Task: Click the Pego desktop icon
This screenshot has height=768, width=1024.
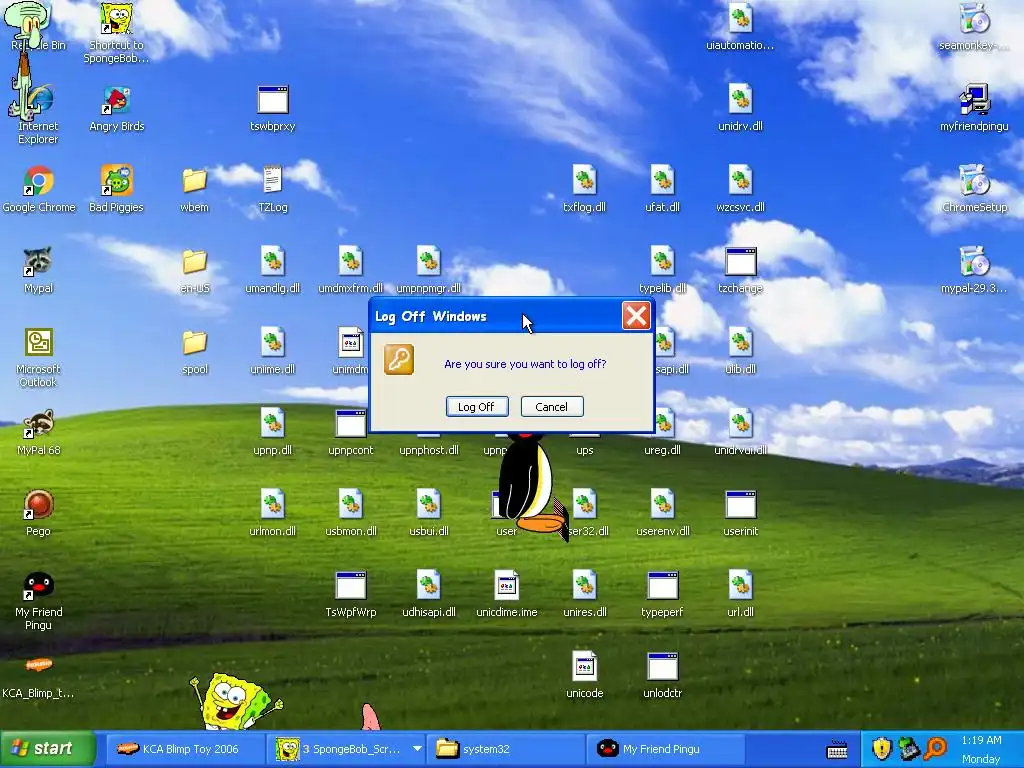Action: [38, 513]
